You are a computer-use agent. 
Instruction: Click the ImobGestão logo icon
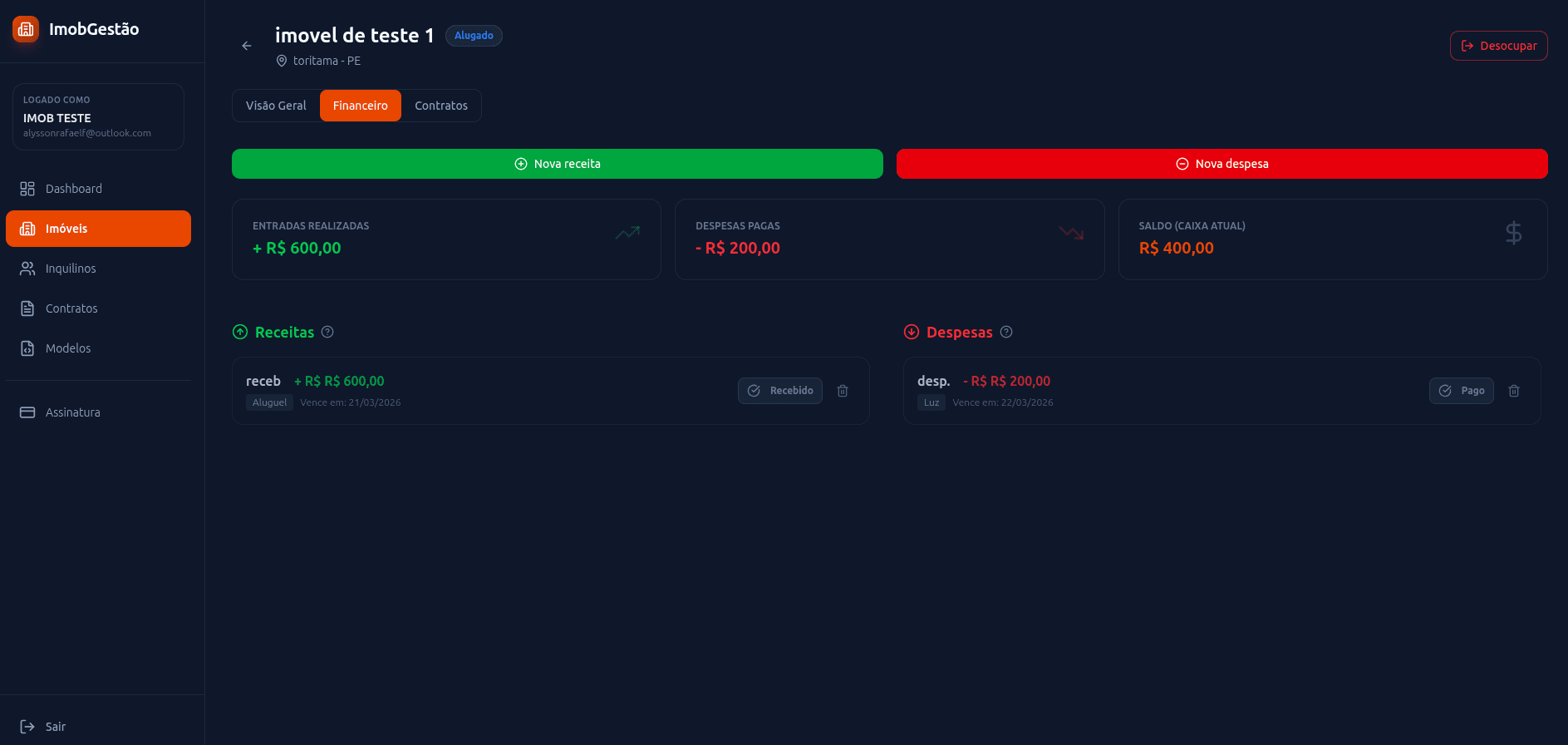click(26, 29)
